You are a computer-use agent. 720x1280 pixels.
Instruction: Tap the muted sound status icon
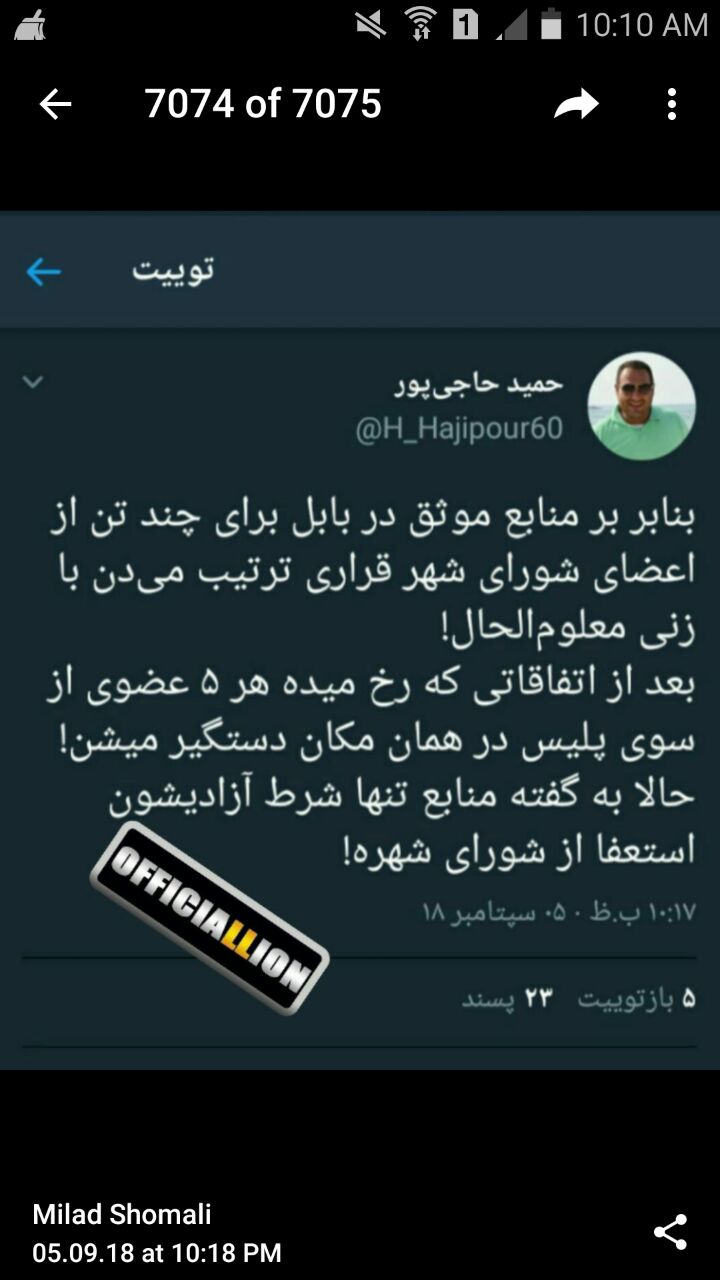[x=370, y=24]
